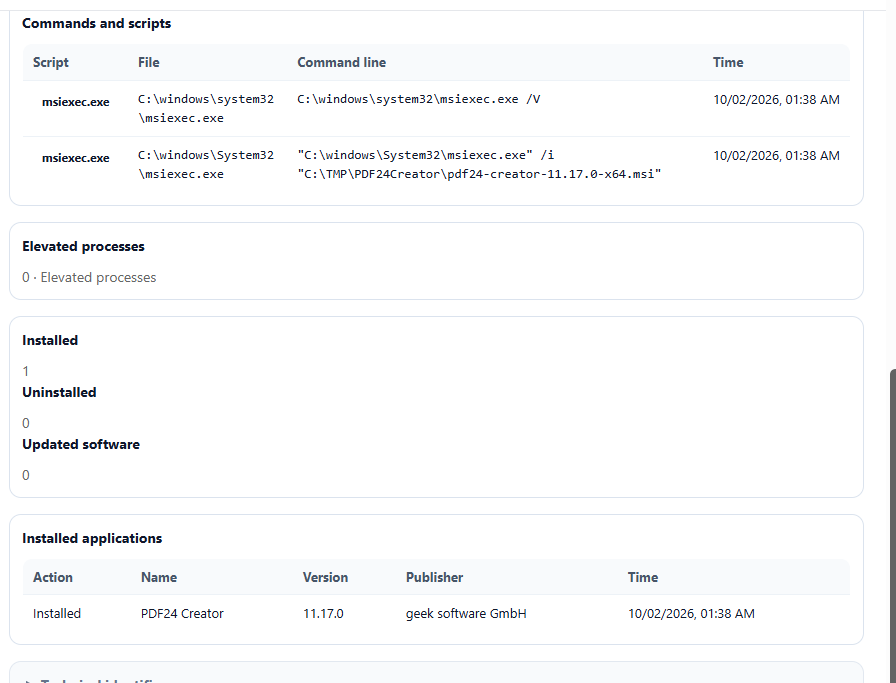Viewport: 896px width, 683px height.
Task: Click the msiexec.exe /V command line text
Action: [418, 99]
